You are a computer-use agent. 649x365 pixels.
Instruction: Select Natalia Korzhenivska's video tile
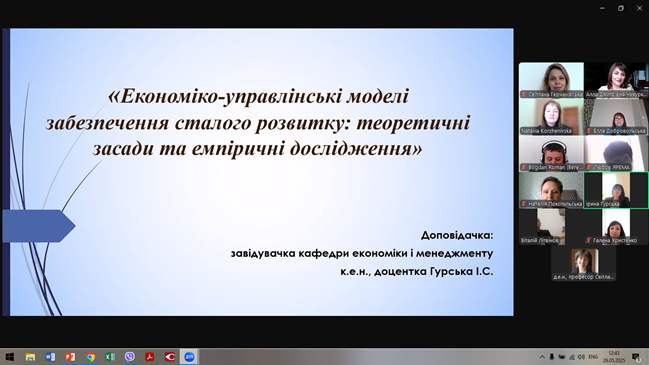click(x=551, y=117)
